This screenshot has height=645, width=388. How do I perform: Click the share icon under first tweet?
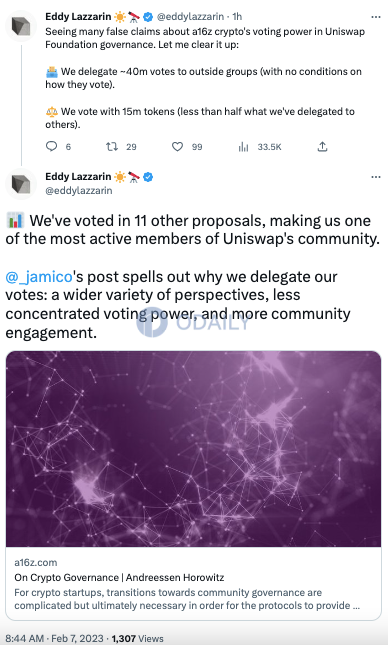tap(323, 146)
